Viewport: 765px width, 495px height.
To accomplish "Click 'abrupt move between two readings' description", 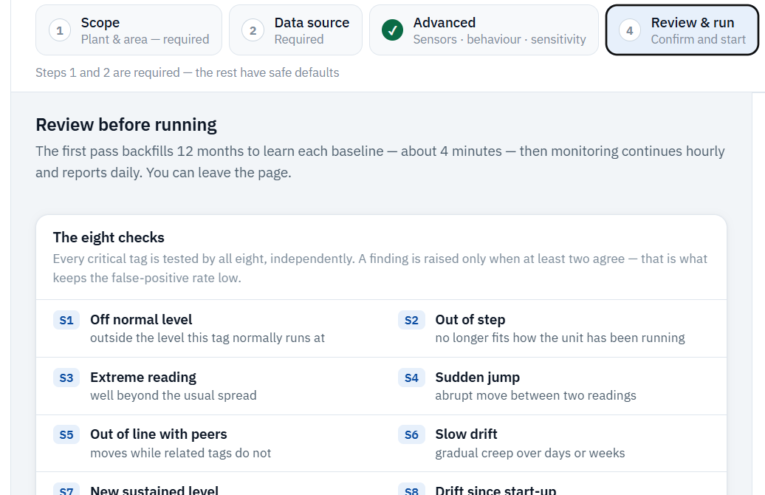I will [x=536, y=396].
